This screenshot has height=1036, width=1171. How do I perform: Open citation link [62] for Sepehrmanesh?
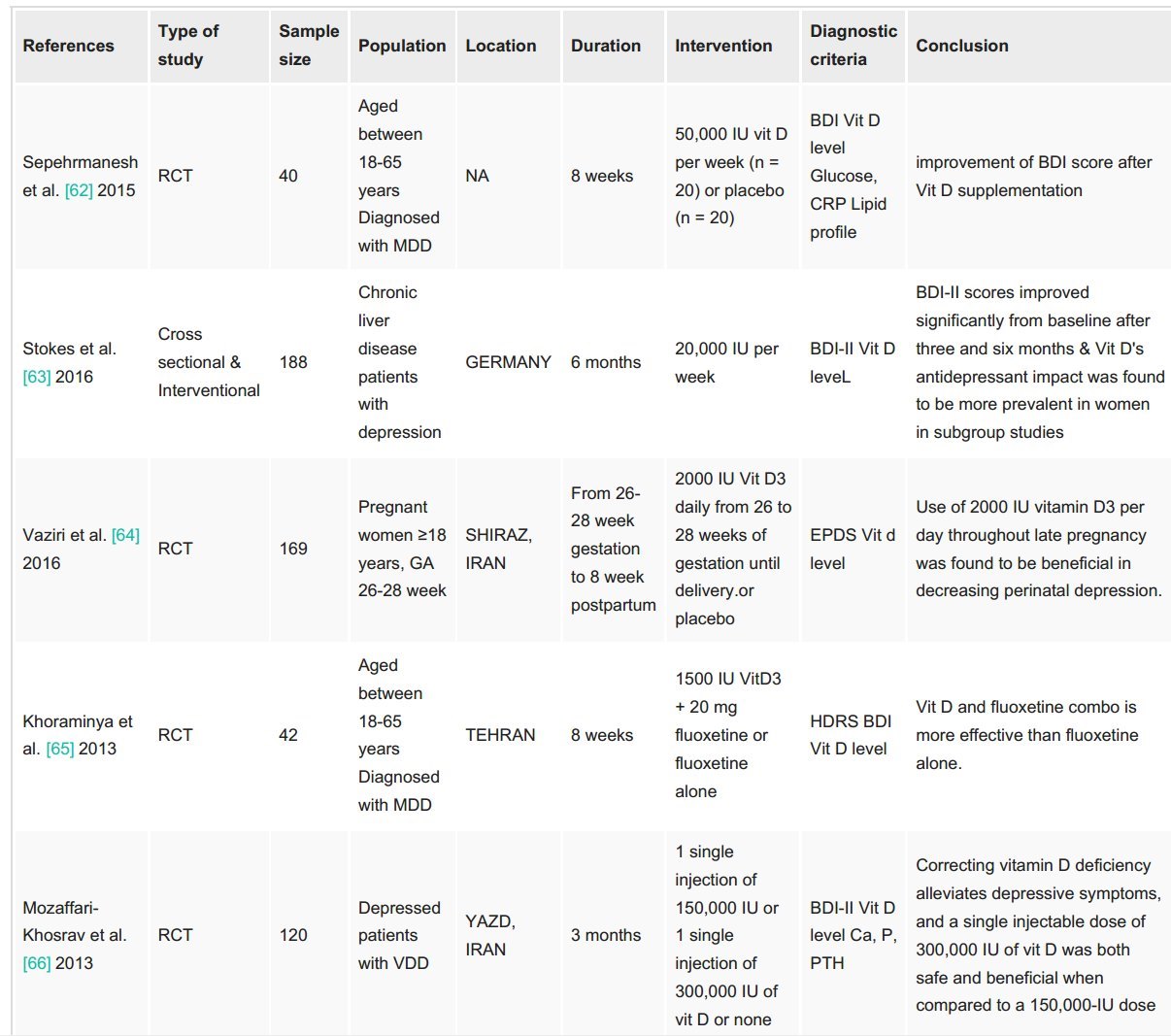(79, 190)
